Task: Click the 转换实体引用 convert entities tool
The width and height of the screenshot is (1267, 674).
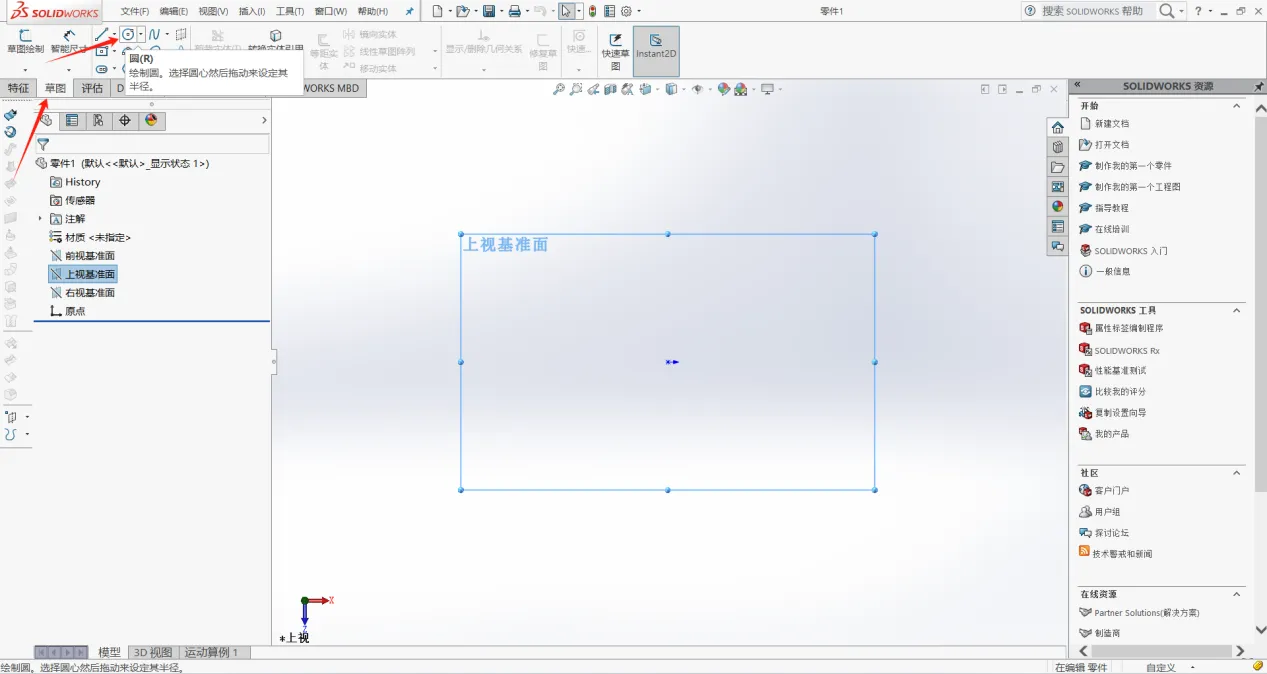Action: pos(276,41)
